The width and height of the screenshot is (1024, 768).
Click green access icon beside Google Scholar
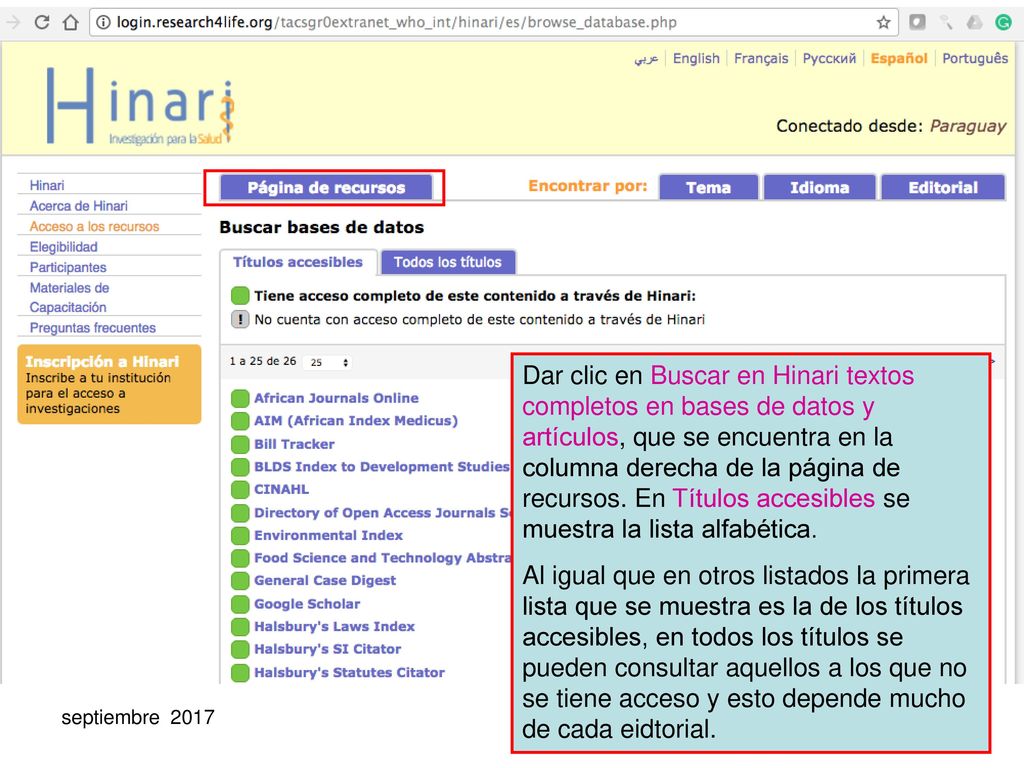coord(240,604)
